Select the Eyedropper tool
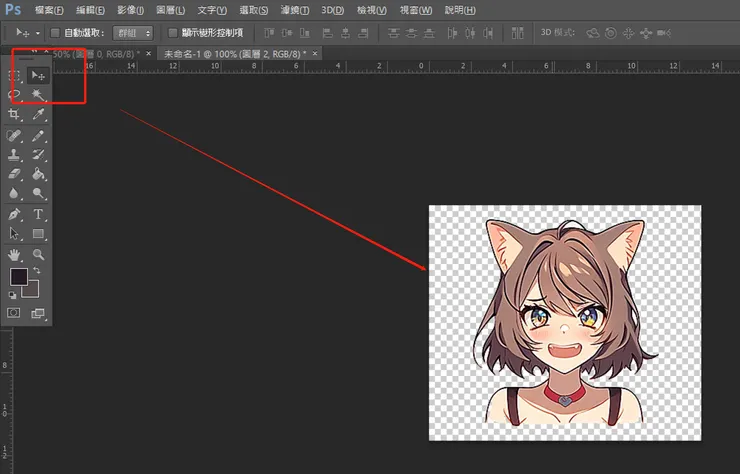This screenshot has width=740, height=474. (38, 114)
